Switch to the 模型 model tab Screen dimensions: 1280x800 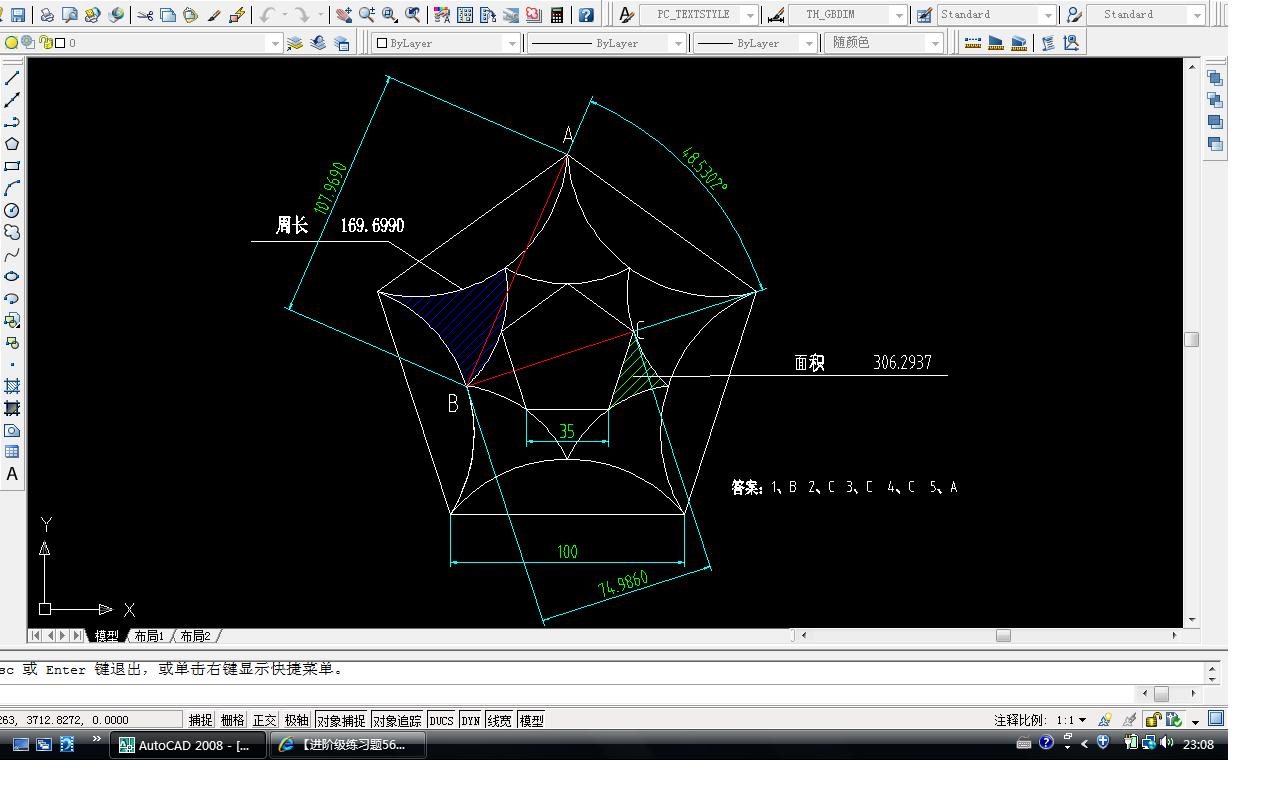point(106,636)
